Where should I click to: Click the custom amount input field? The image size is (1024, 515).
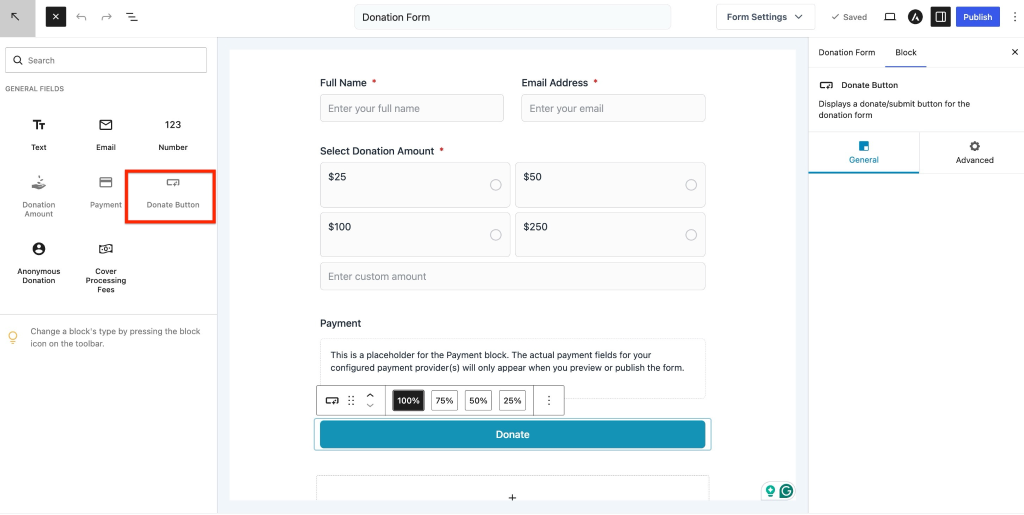(513, 276)
